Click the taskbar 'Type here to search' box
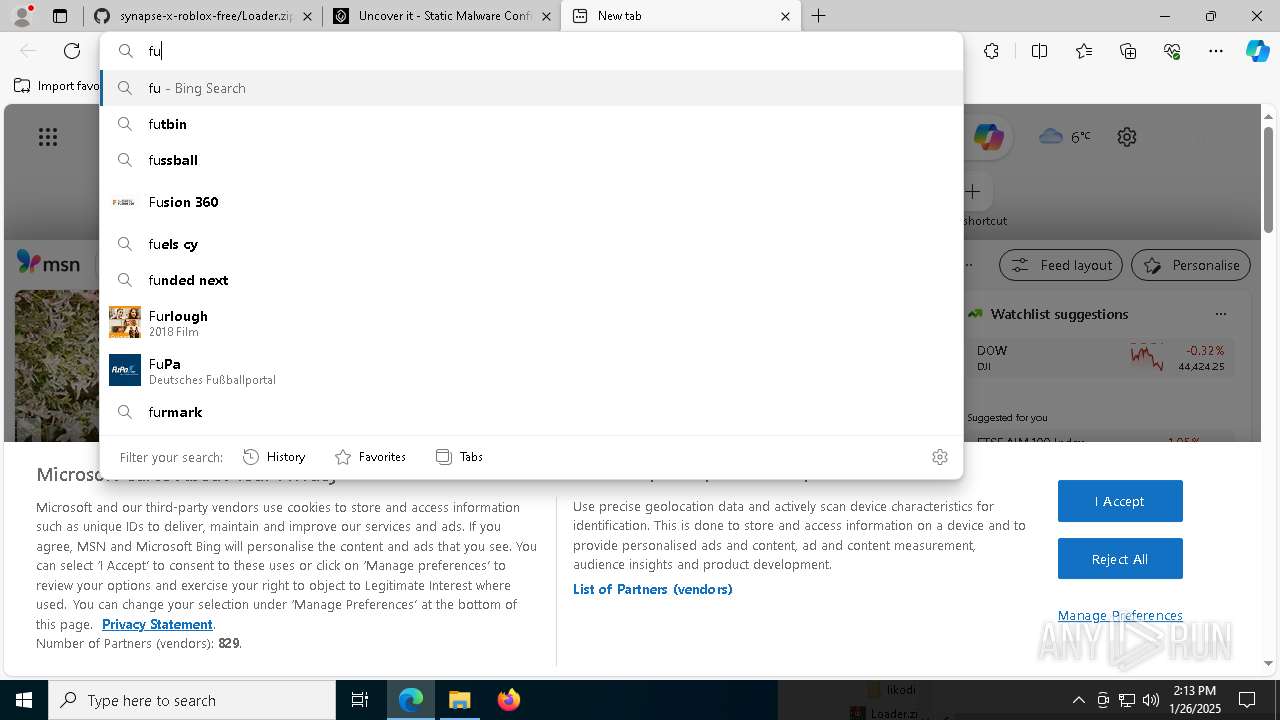The height and width of the screenshot is (720, 1280). (192, 700)
